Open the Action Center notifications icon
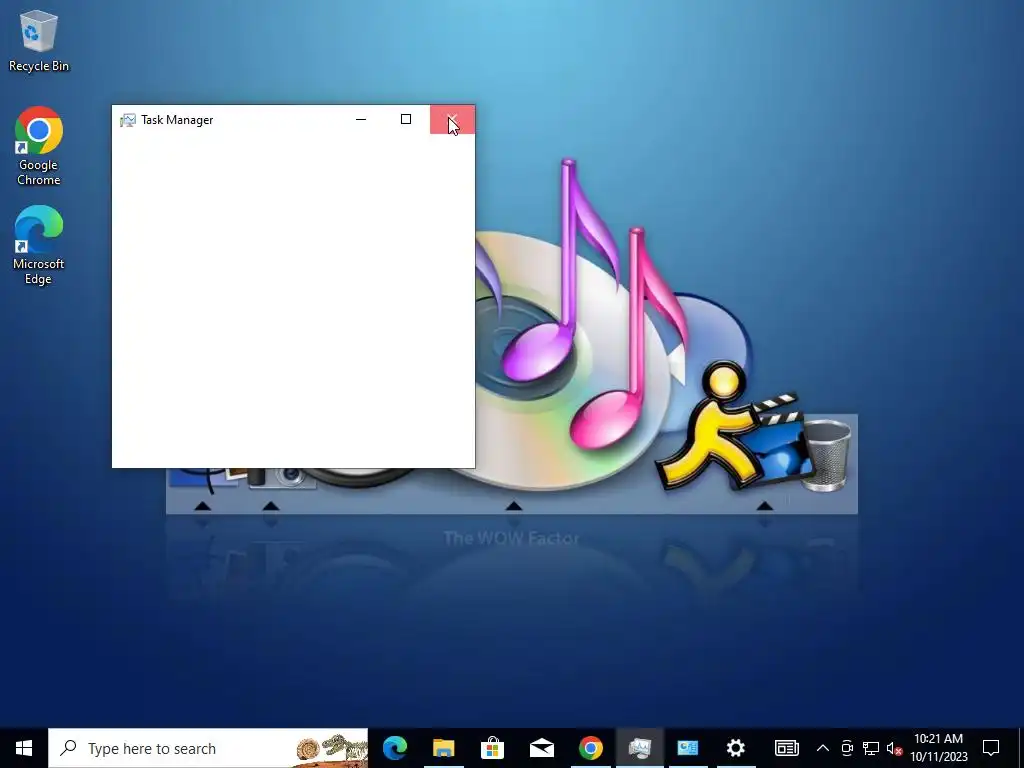This screenshot has height=768, width=1024. (x=991, y=748)
